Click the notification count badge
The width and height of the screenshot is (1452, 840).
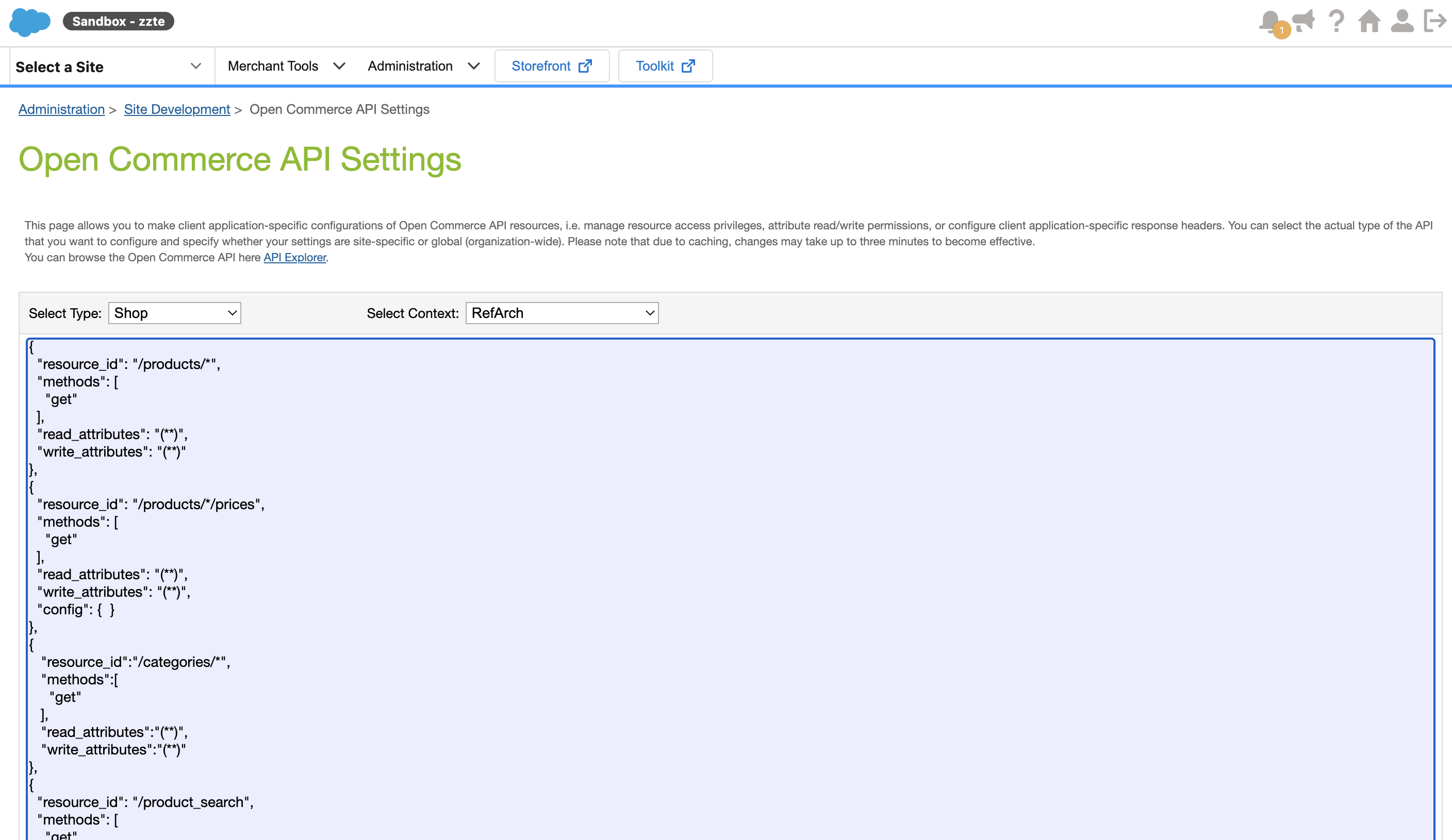[x=1281, y=30]
